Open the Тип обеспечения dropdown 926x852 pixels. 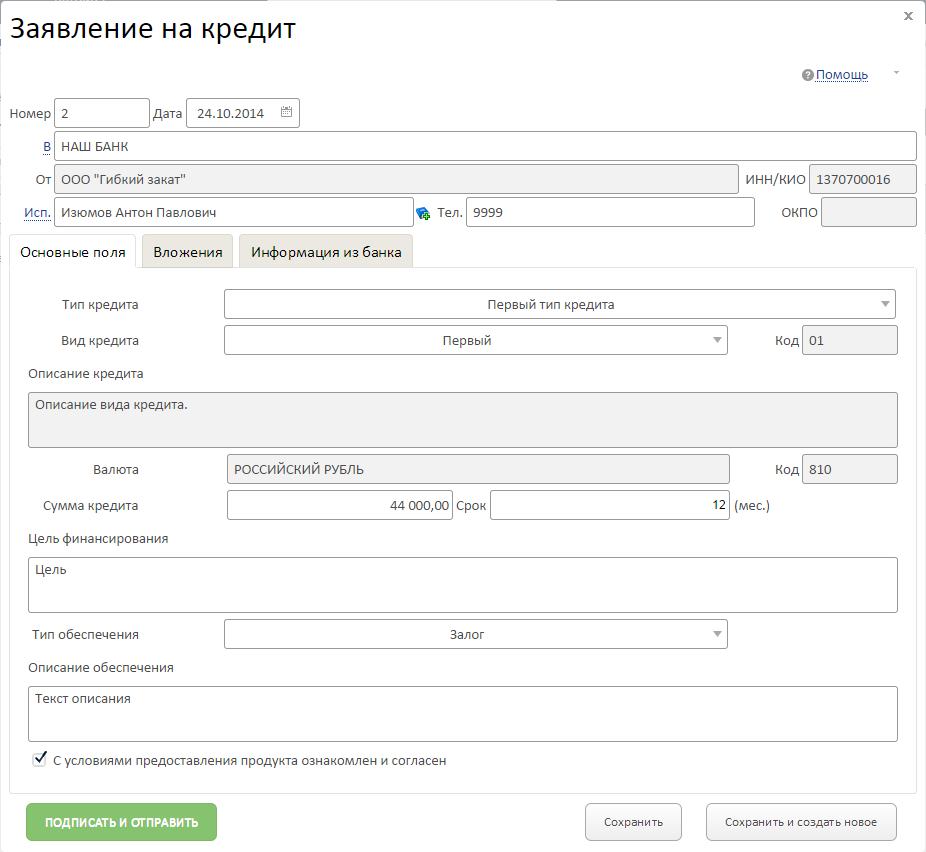coord(475,634)
